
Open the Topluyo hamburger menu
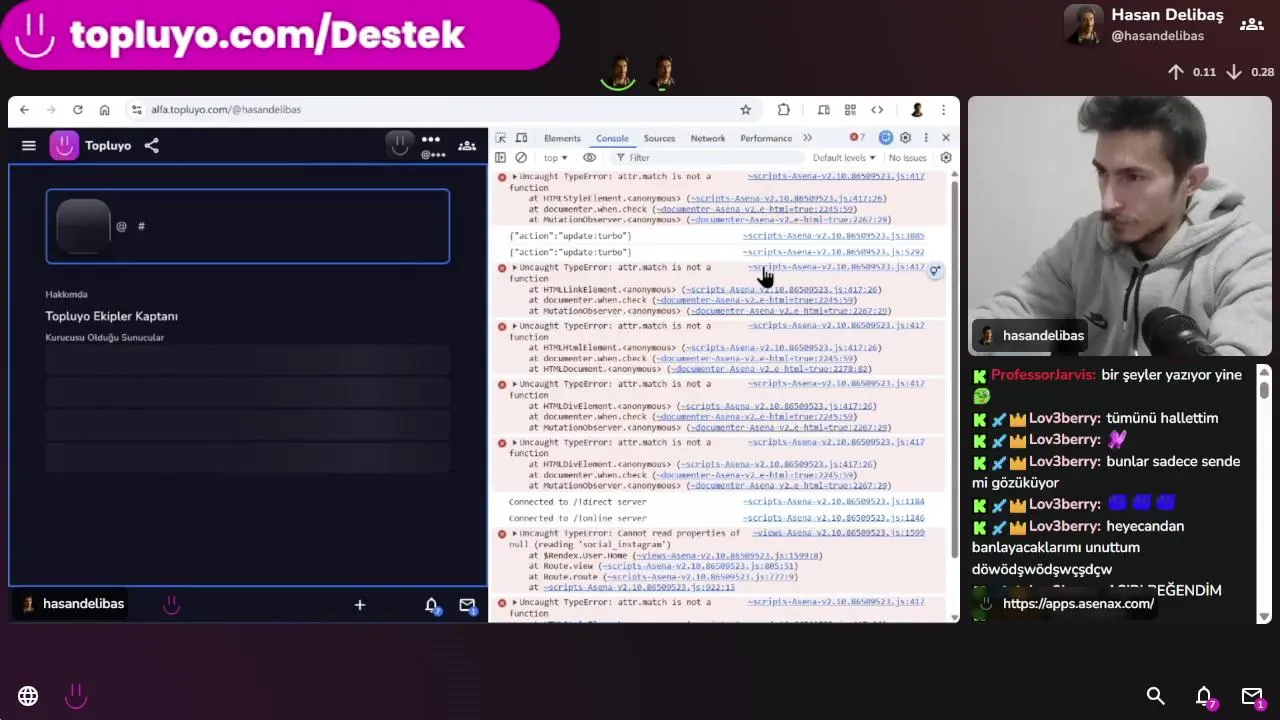[29, 146]
